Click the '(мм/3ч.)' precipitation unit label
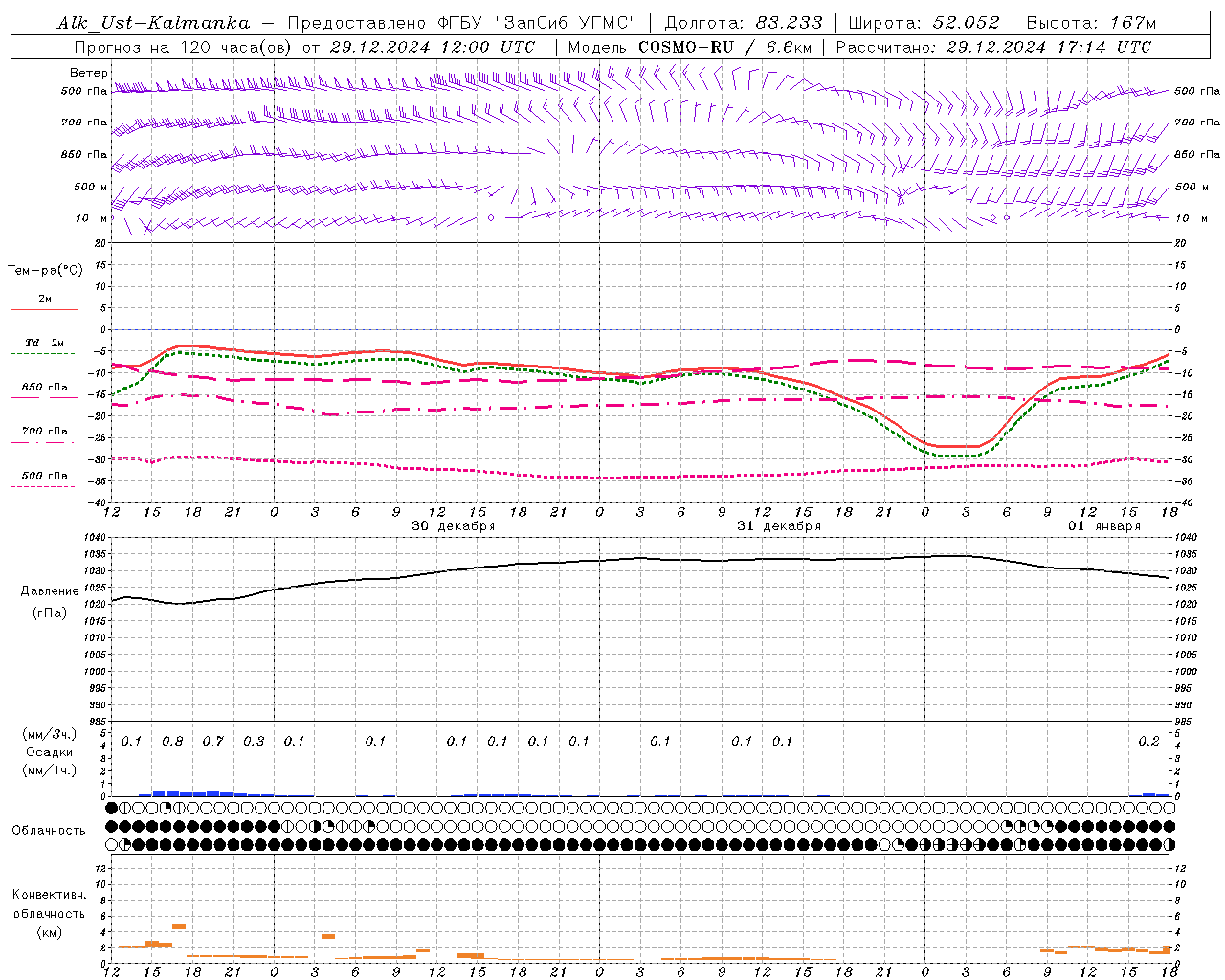This screenshot has width=1225, height=980. [50, 734]
